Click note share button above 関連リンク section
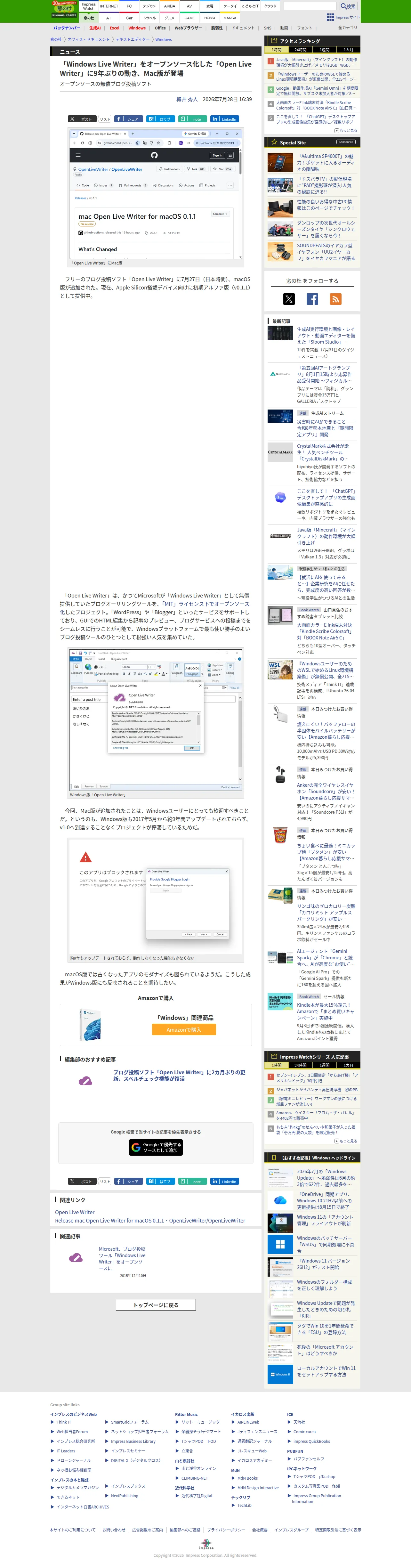411x1568 pixels. coord(192,1181)
